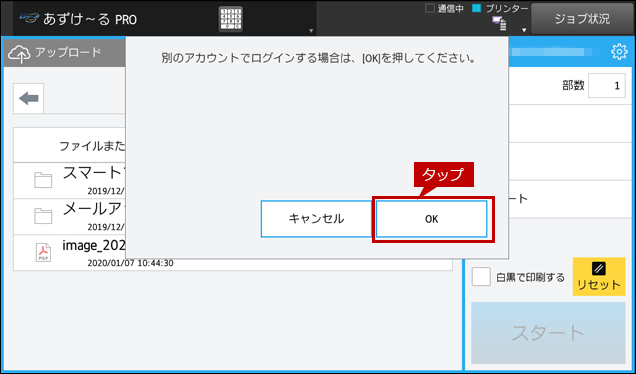Expand the printer status dropdown arrow

(524, 30)
